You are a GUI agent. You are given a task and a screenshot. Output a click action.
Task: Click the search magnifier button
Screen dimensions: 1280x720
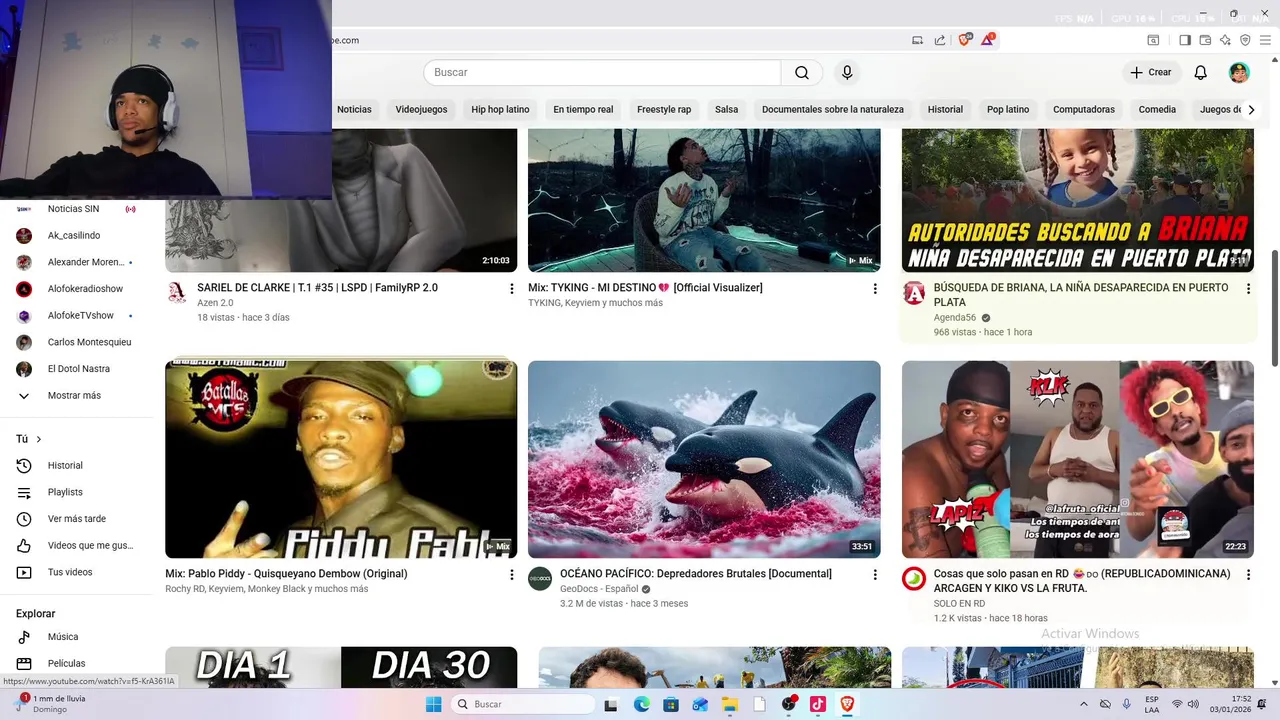802,72
